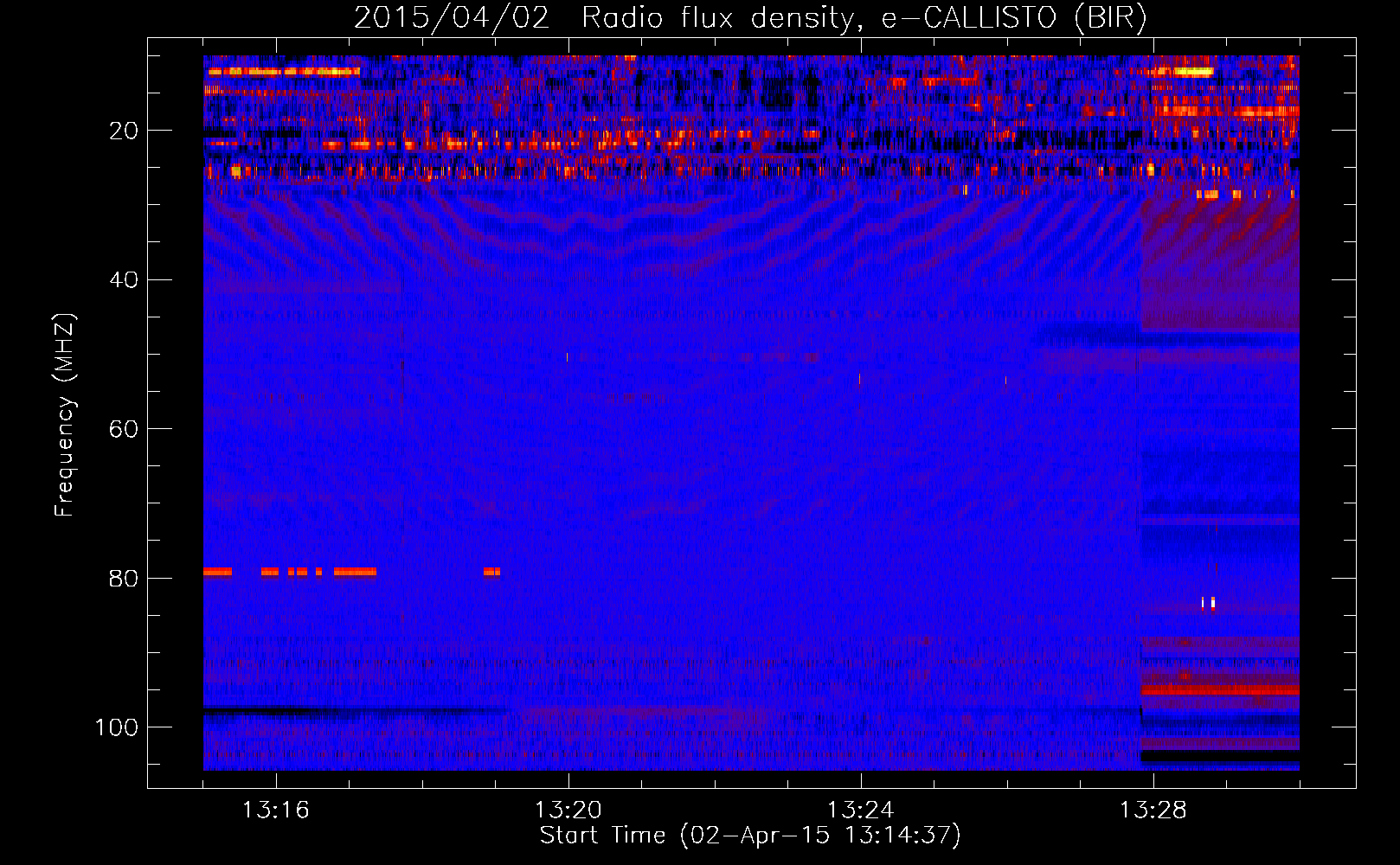
Task: Click the 20 frequency tick label
Action: click(124, 131)
